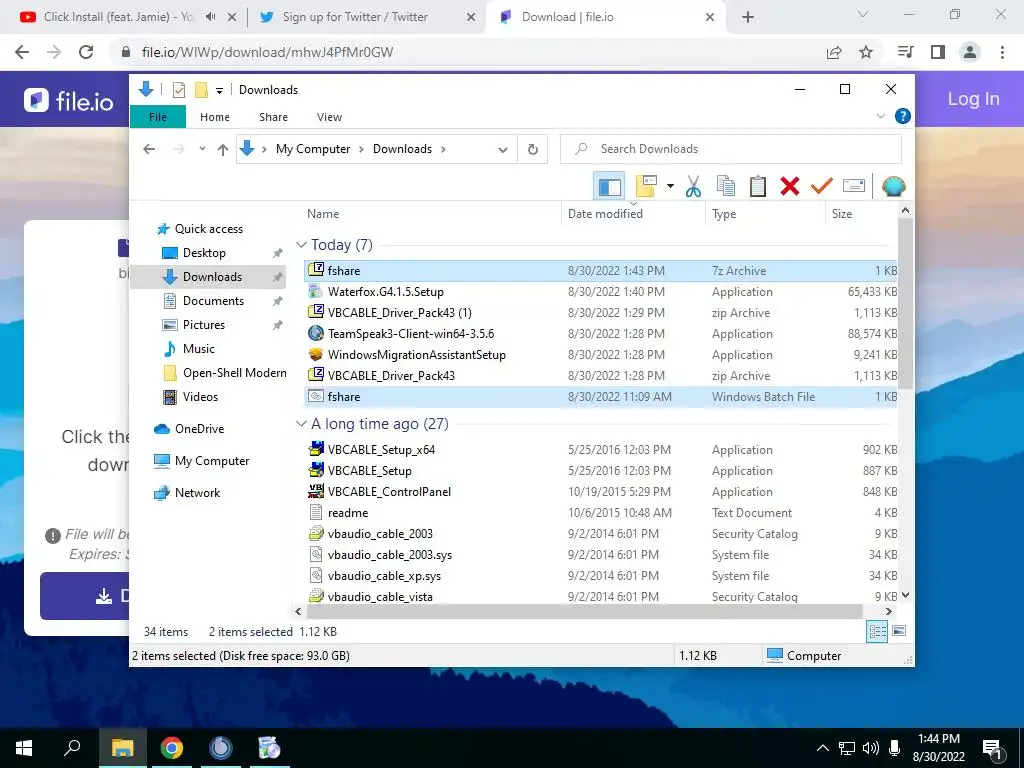
Task: Click the Paste clipboard icon
Action: [758, 187]
